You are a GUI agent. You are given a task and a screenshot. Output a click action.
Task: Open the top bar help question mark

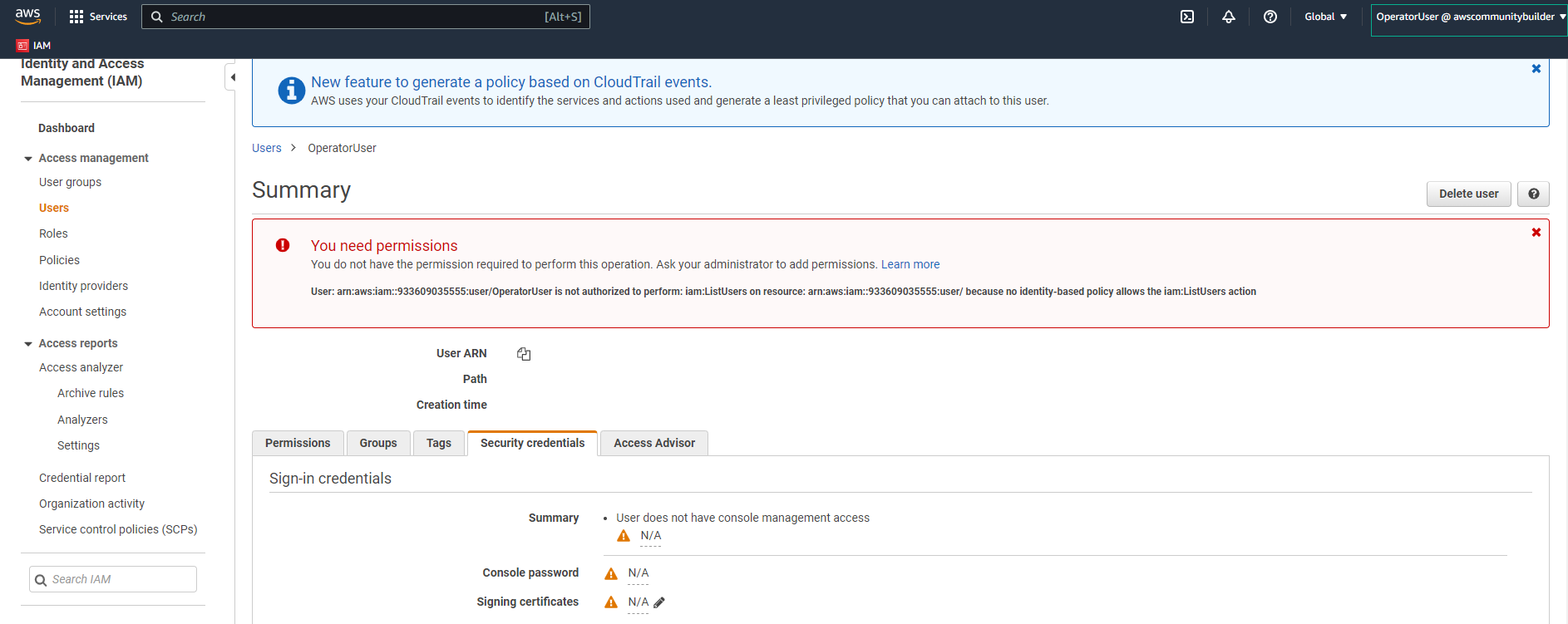[1270, 17]
